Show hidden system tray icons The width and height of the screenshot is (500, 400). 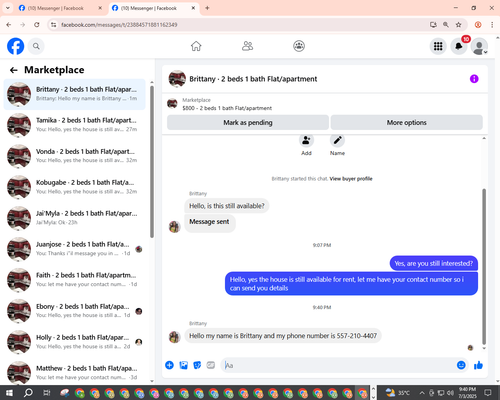(x=422, y=393)
